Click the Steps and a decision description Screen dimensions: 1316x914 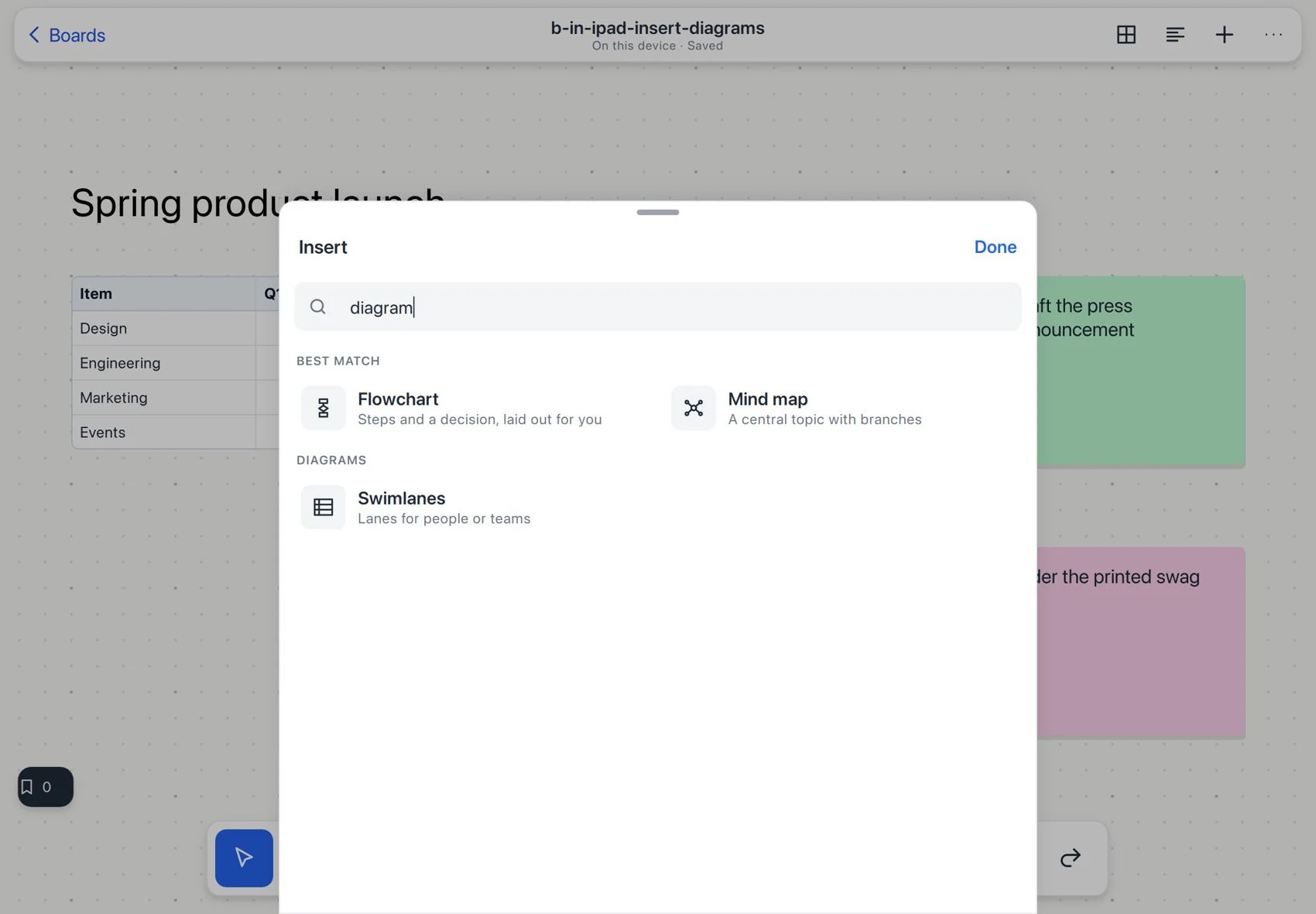click(479, 419)
